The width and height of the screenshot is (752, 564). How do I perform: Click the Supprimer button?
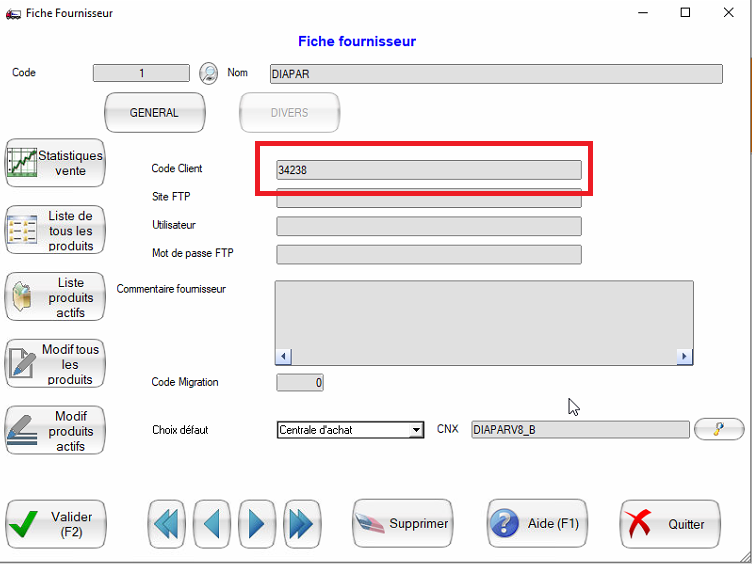tap(402, 524)
